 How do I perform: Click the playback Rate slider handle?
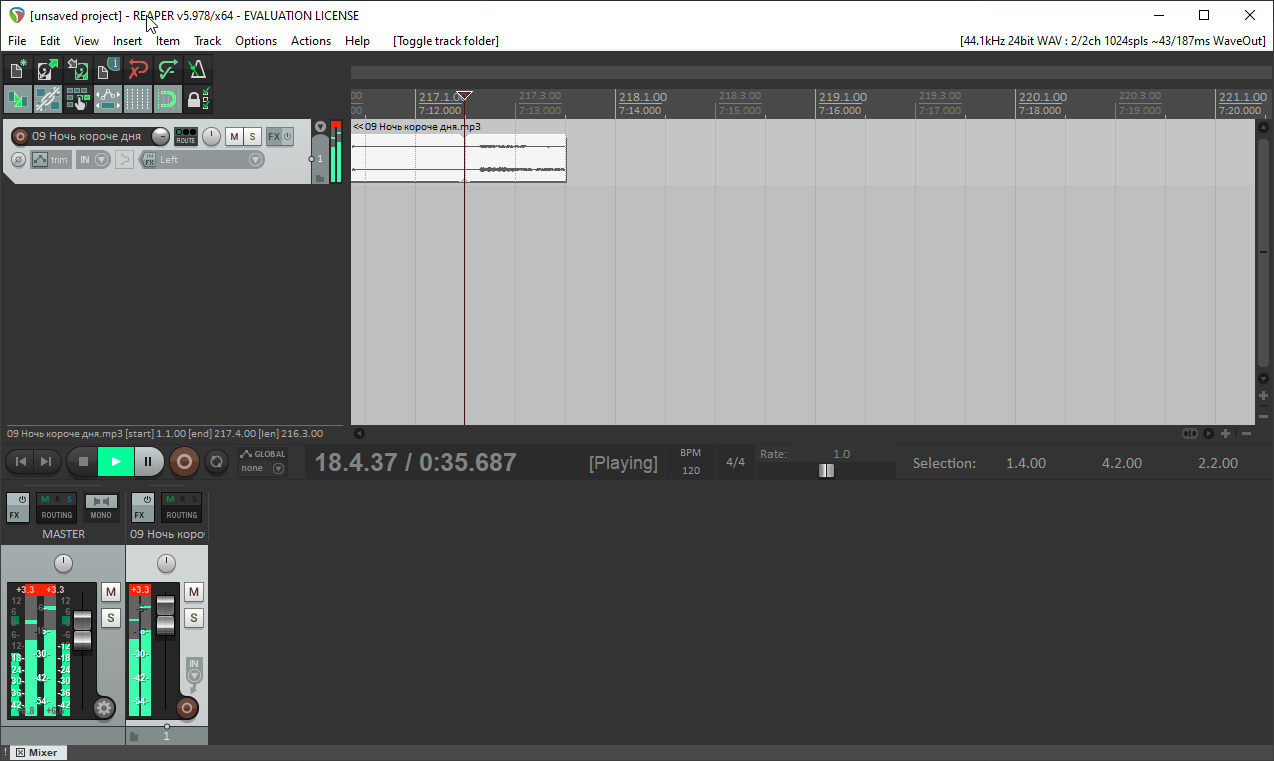(826, 470)
